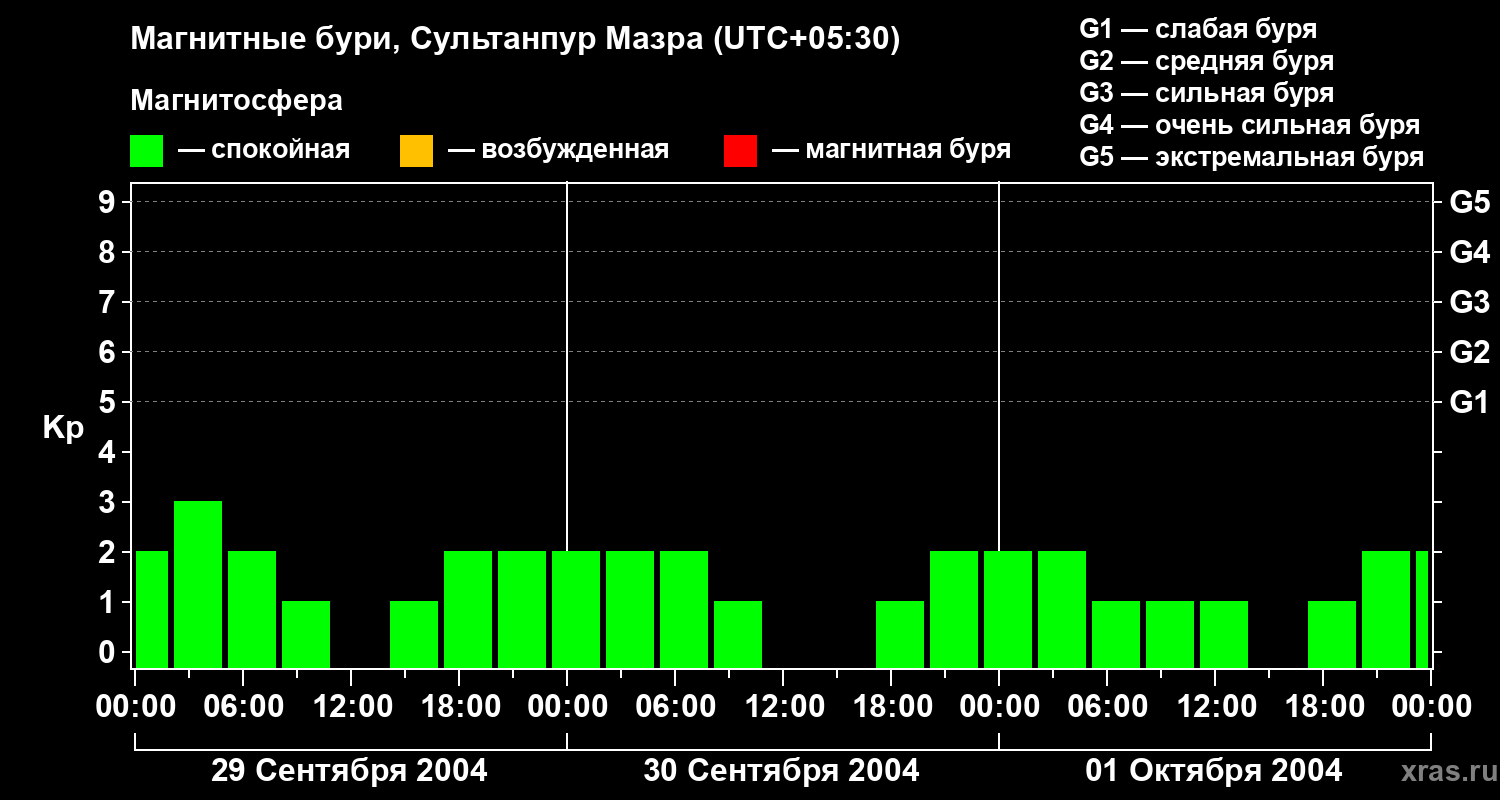Screen dimensions: 1500x800
Task: Click the chart title 'Магнитные бури, Сультанпур Мазра (UTC+05:30)'
Action: click(516, 40)
